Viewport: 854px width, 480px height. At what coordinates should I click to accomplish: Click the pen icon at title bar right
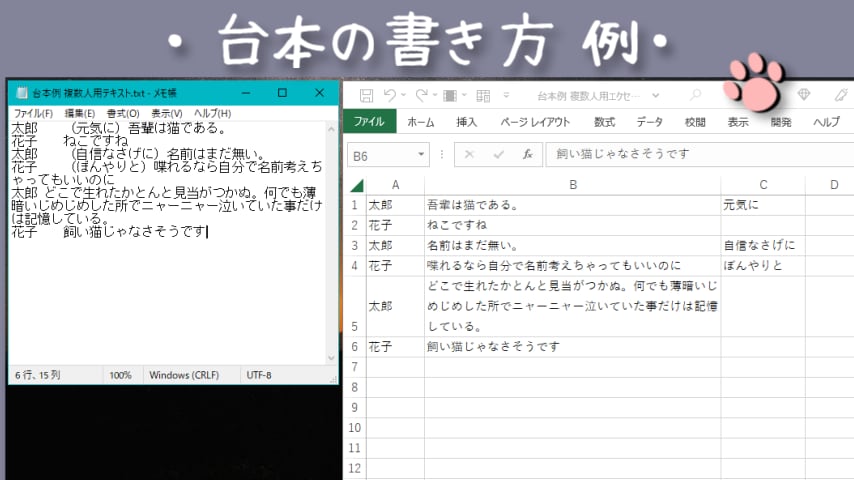point(841,95)
